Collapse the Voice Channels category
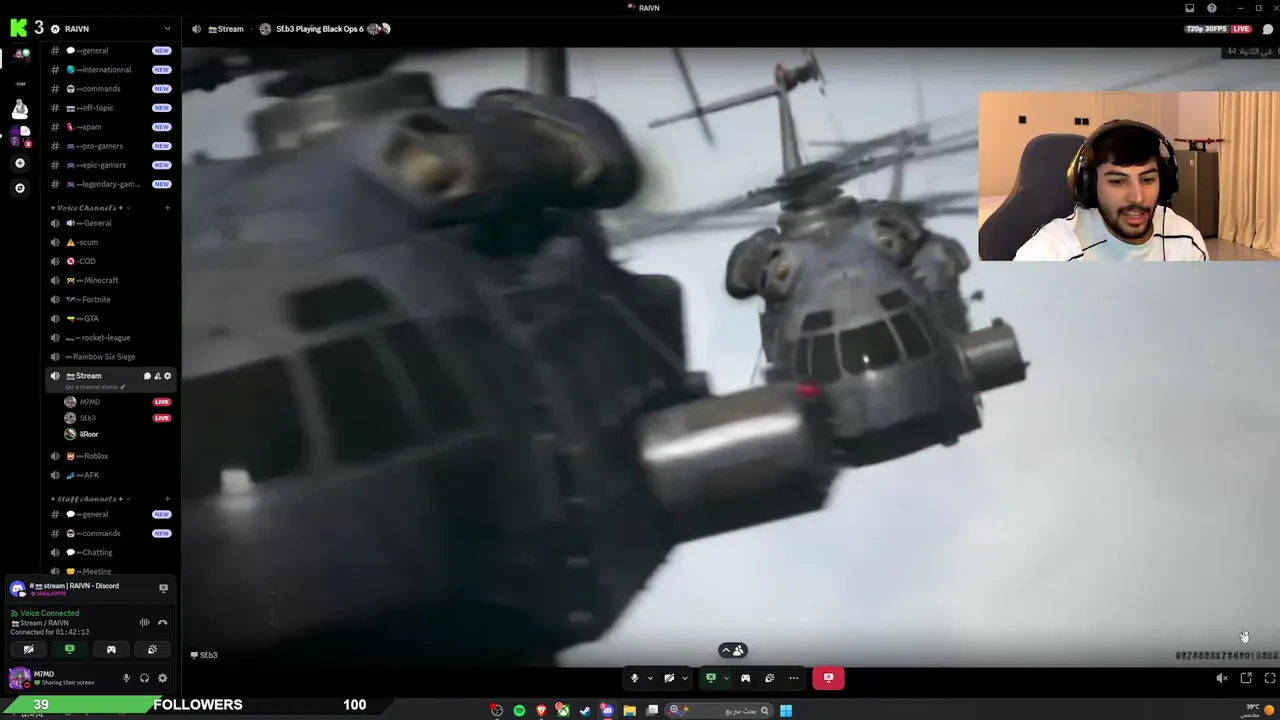Screen dimensions: 1280x720 (x=90, y=208)
